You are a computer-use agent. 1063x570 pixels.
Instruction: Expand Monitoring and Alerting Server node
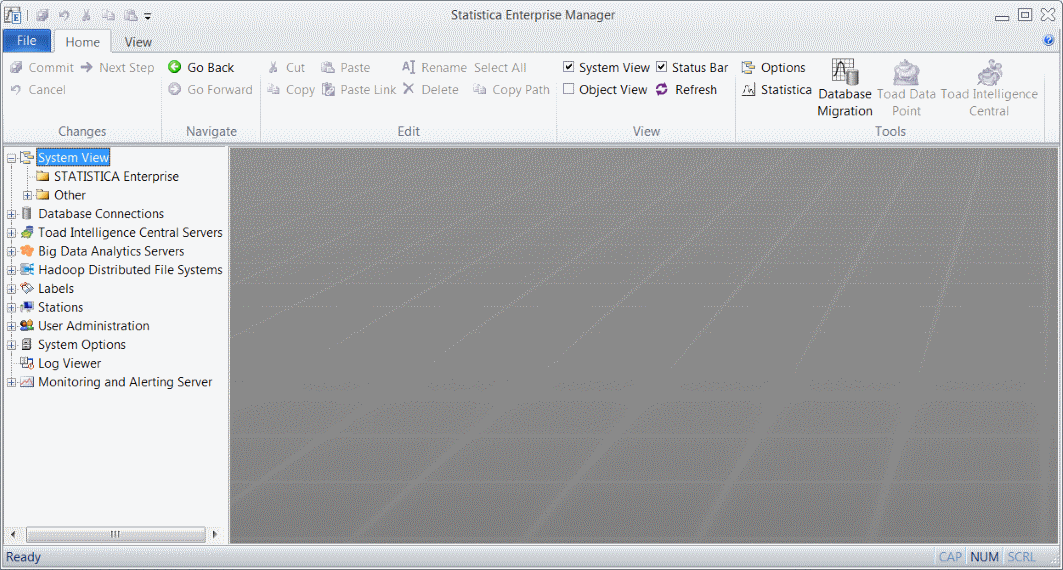point(12,382)
